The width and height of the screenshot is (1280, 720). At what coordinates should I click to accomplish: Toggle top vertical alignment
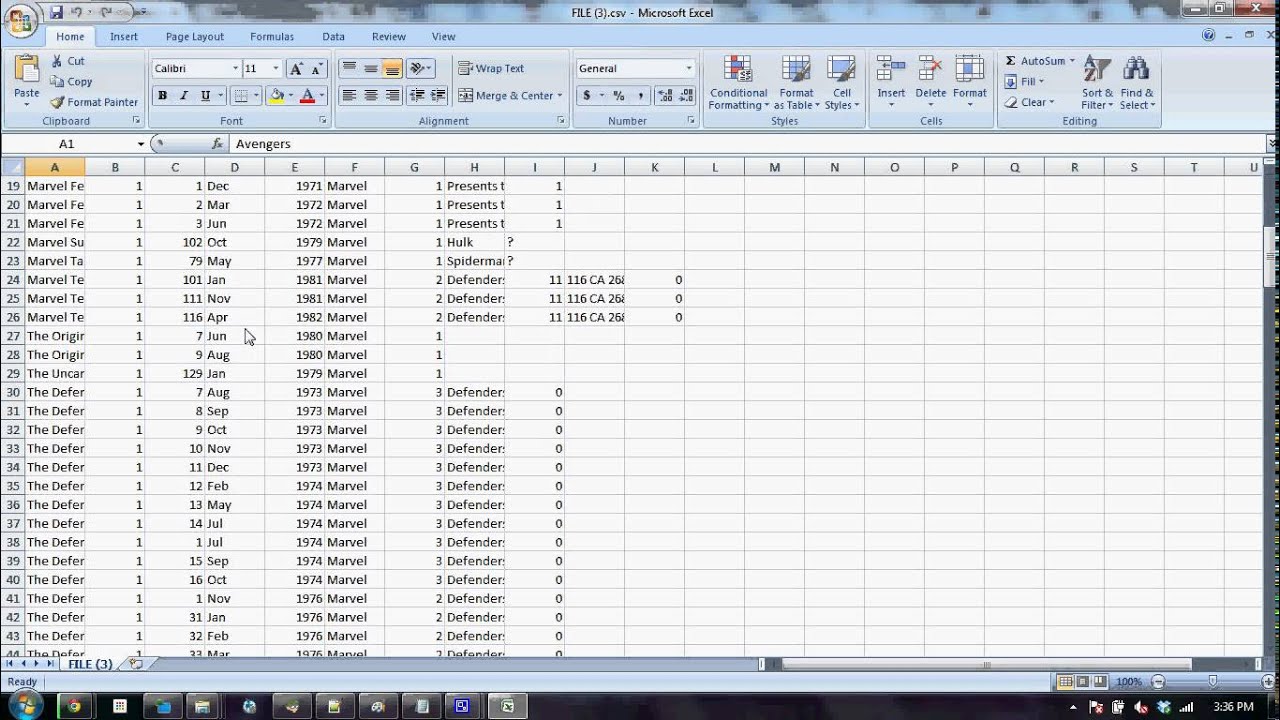tap(349, 69)
